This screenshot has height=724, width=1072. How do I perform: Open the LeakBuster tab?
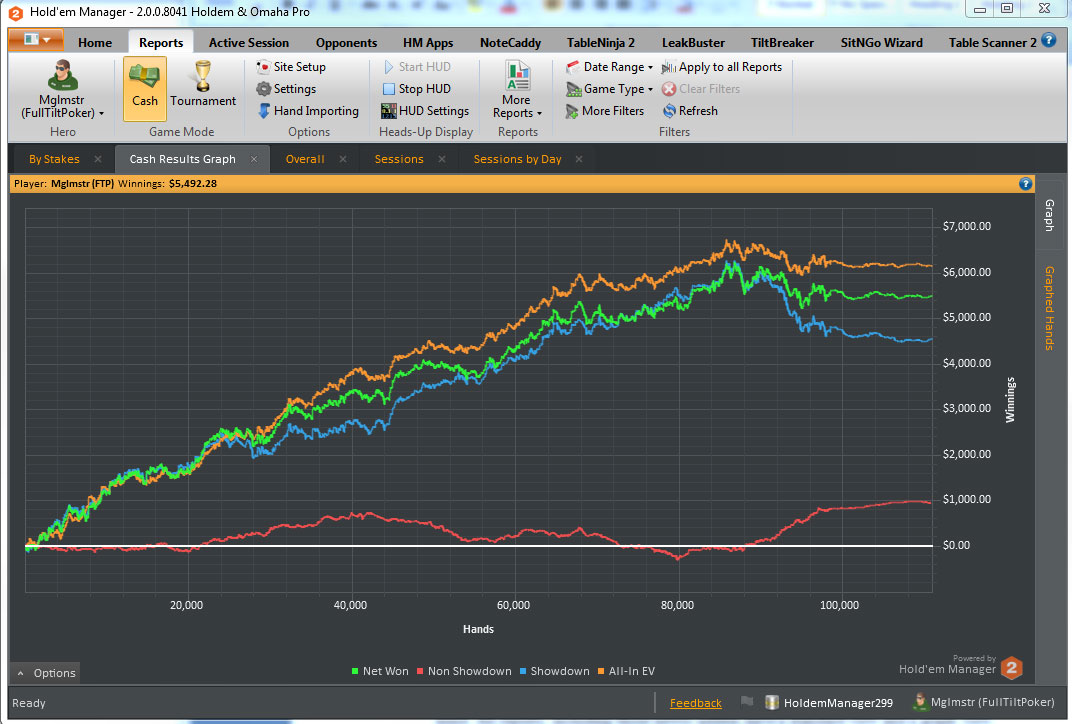693,42
